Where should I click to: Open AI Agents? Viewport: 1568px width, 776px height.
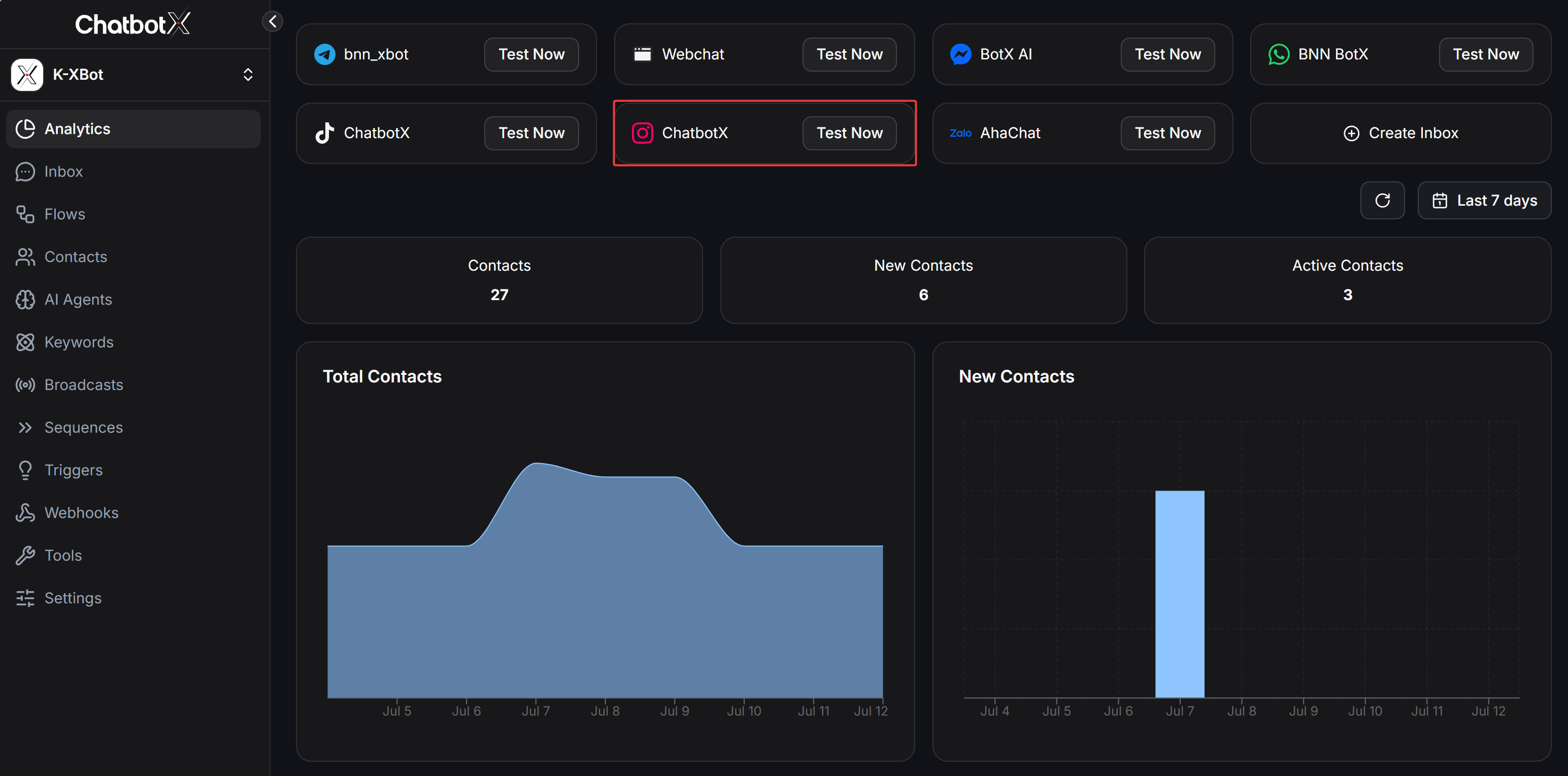pos(134,299)
